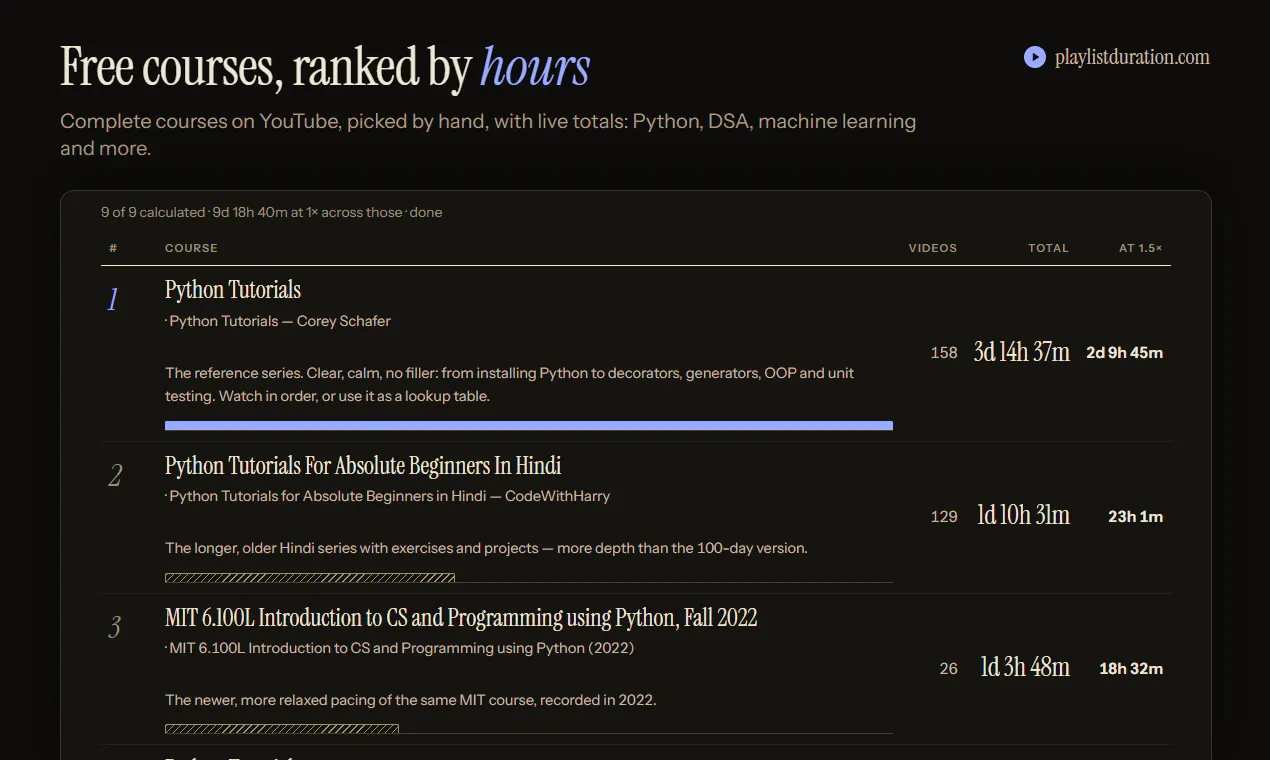Click the solid blue duration bar for Python Tutorials
This screenshot has width=1270, height=760.
pyautogui.click(x=529, y=426)
